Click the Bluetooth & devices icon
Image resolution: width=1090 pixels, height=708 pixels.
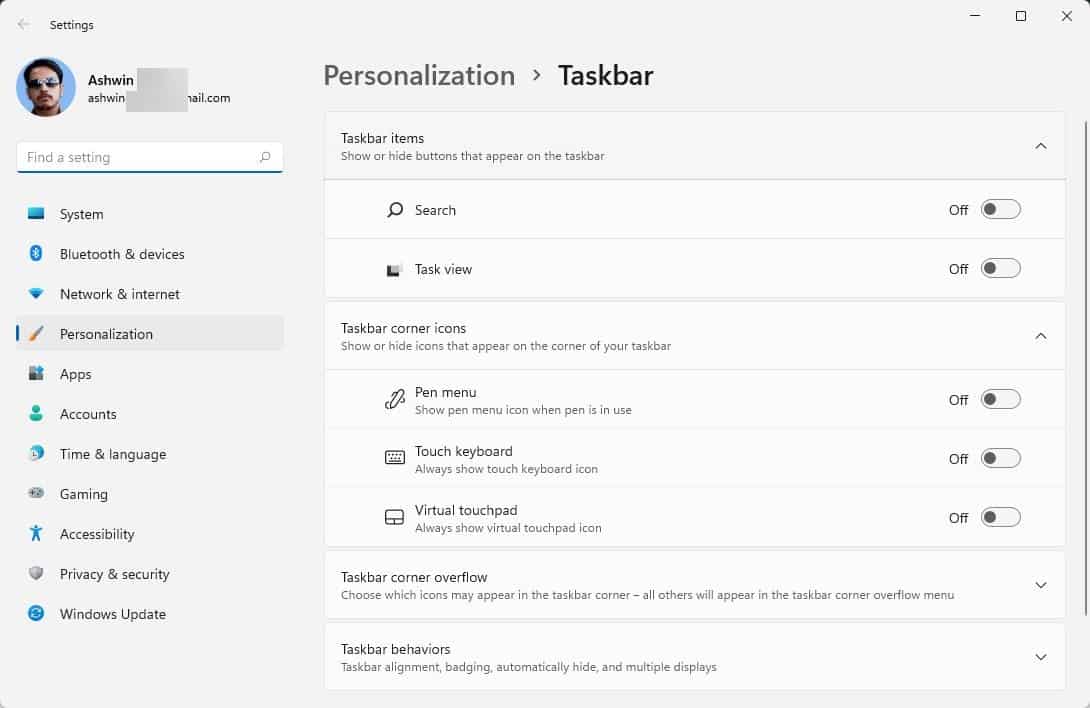coord(37,254)
